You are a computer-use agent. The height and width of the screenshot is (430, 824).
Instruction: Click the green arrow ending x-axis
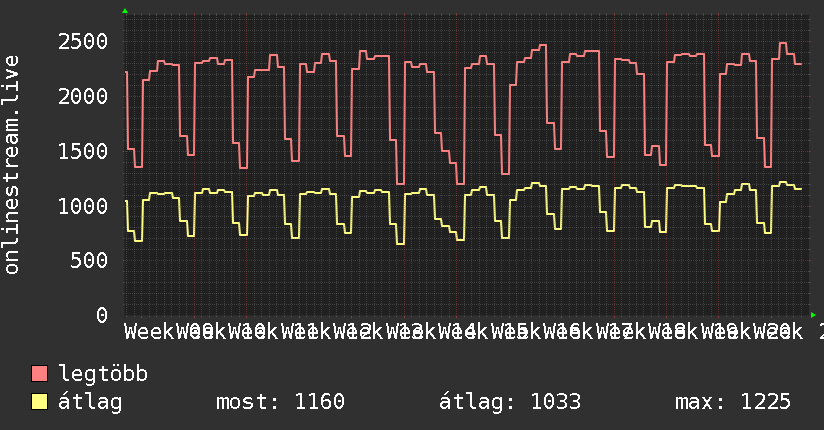coord(813,315)
